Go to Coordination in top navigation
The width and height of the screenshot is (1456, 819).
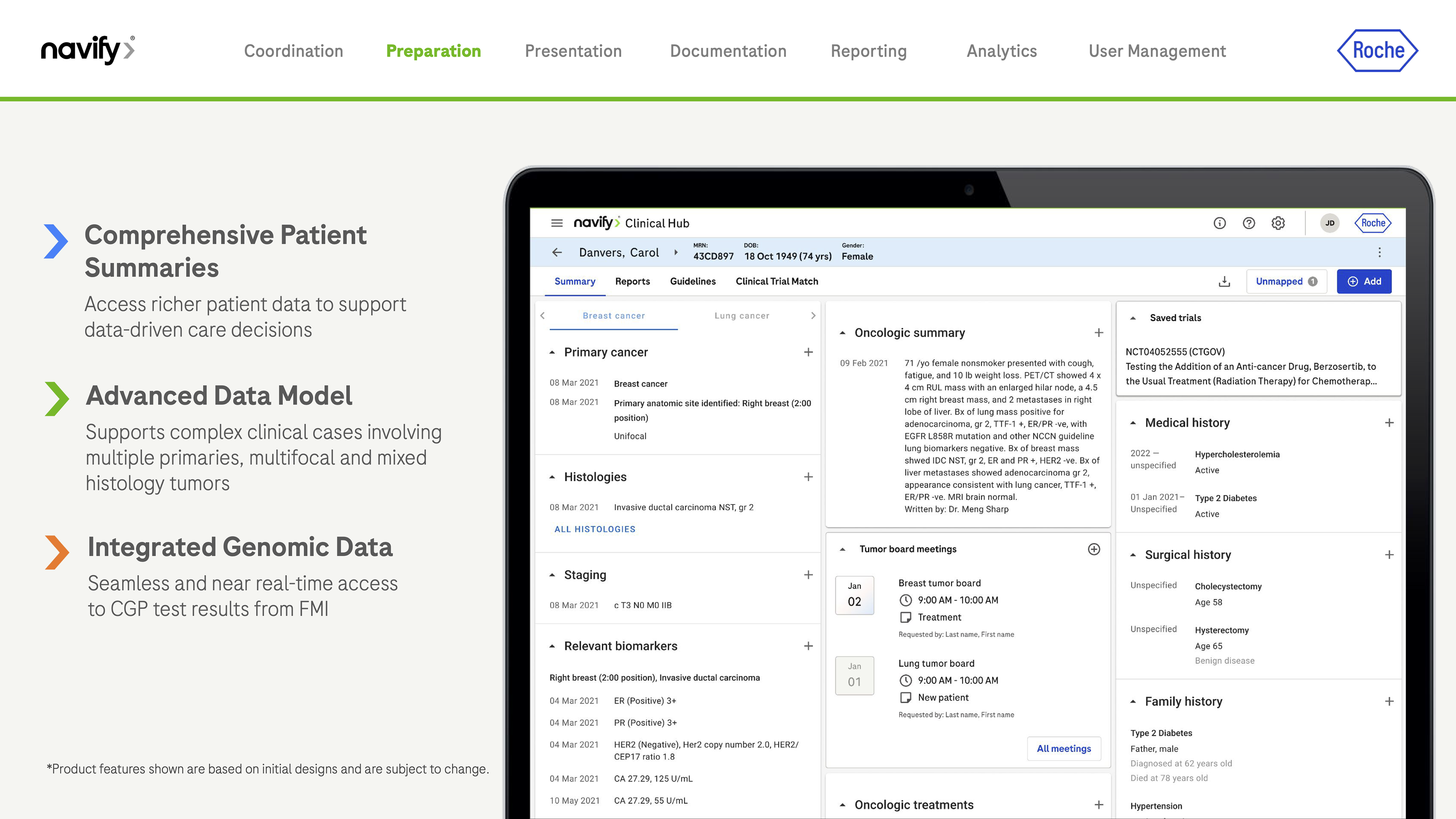point(293,51)
